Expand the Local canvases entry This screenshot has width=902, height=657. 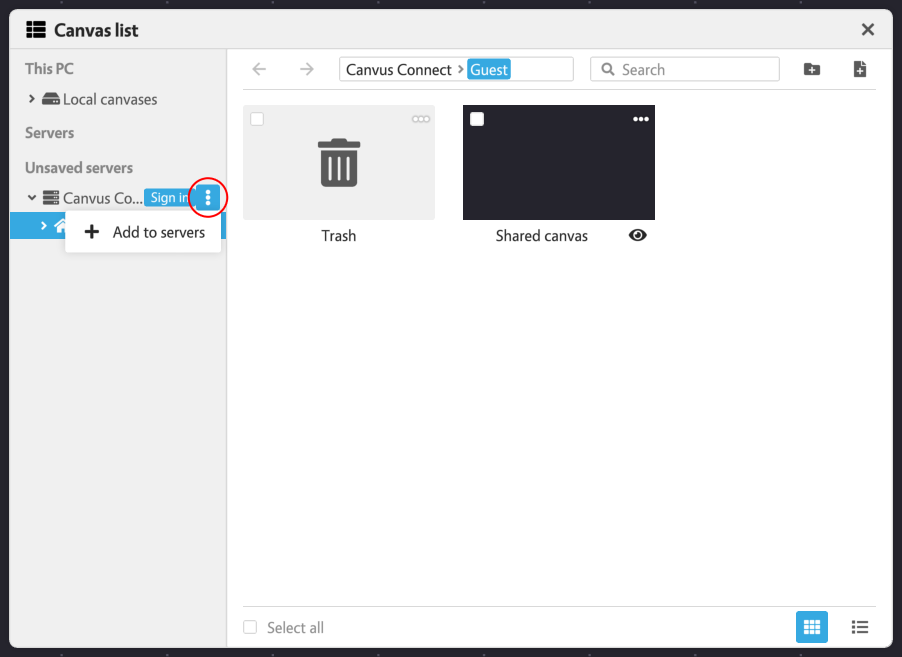point(29,99)
